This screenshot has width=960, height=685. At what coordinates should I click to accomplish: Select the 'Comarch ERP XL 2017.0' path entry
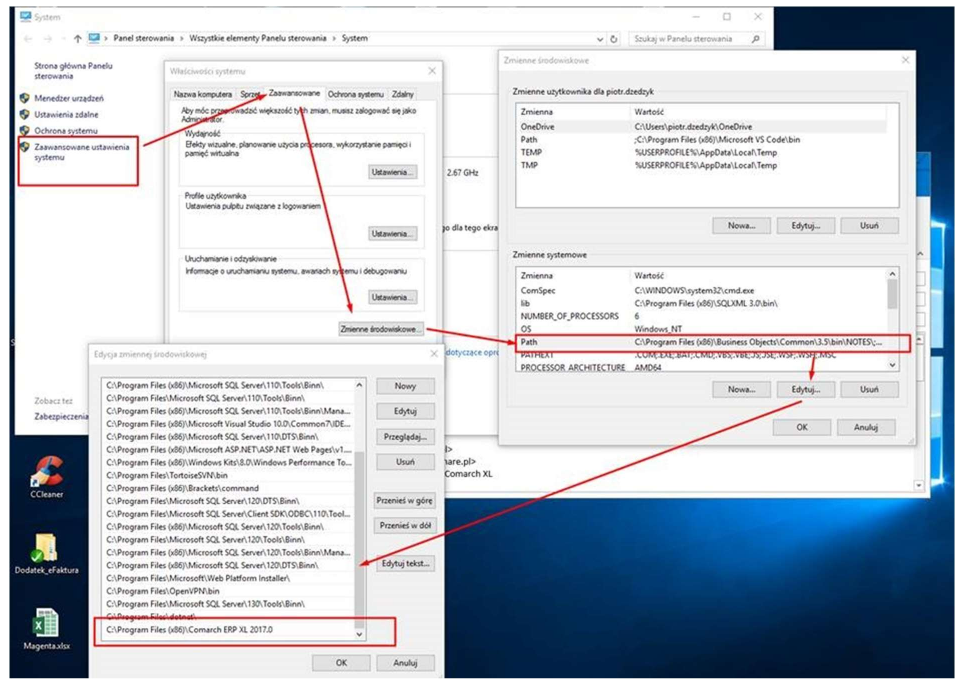tap(228, 630)
